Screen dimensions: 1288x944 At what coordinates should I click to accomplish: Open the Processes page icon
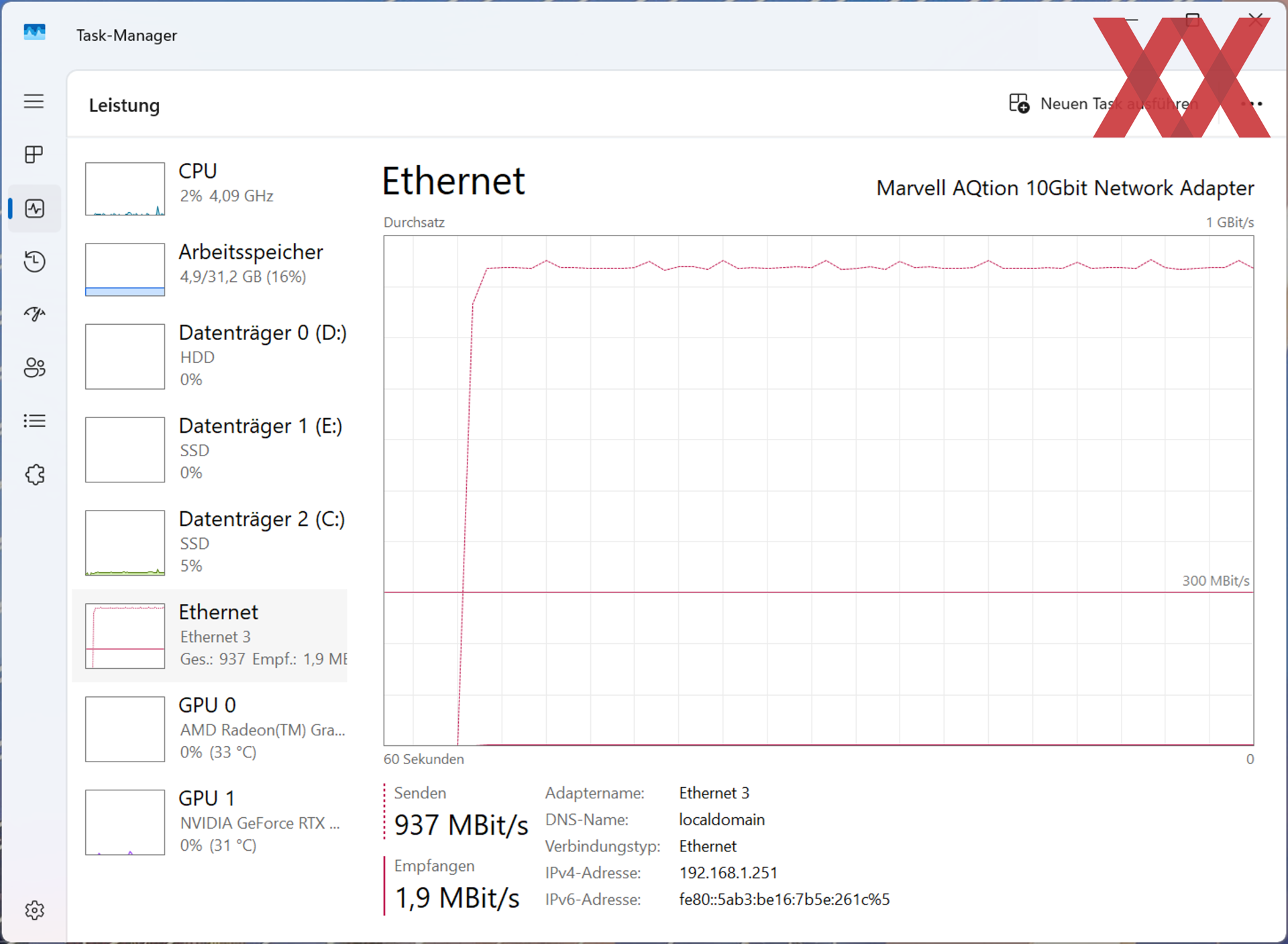tap(34, 155)
